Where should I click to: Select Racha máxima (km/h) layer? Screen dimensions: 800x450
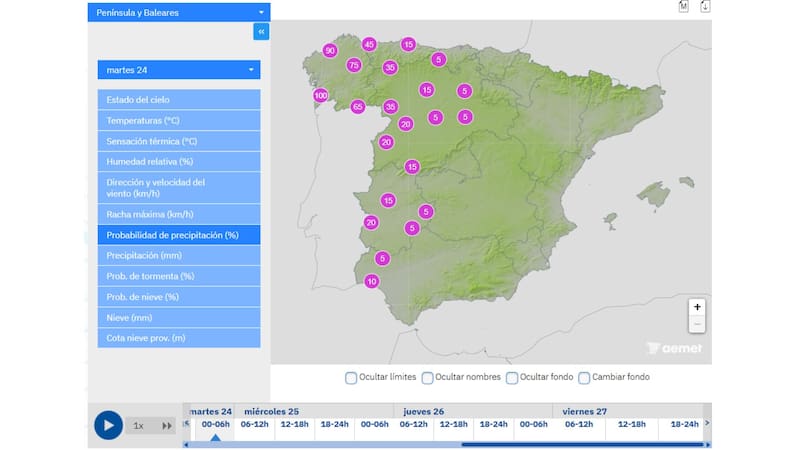[179, 214]
